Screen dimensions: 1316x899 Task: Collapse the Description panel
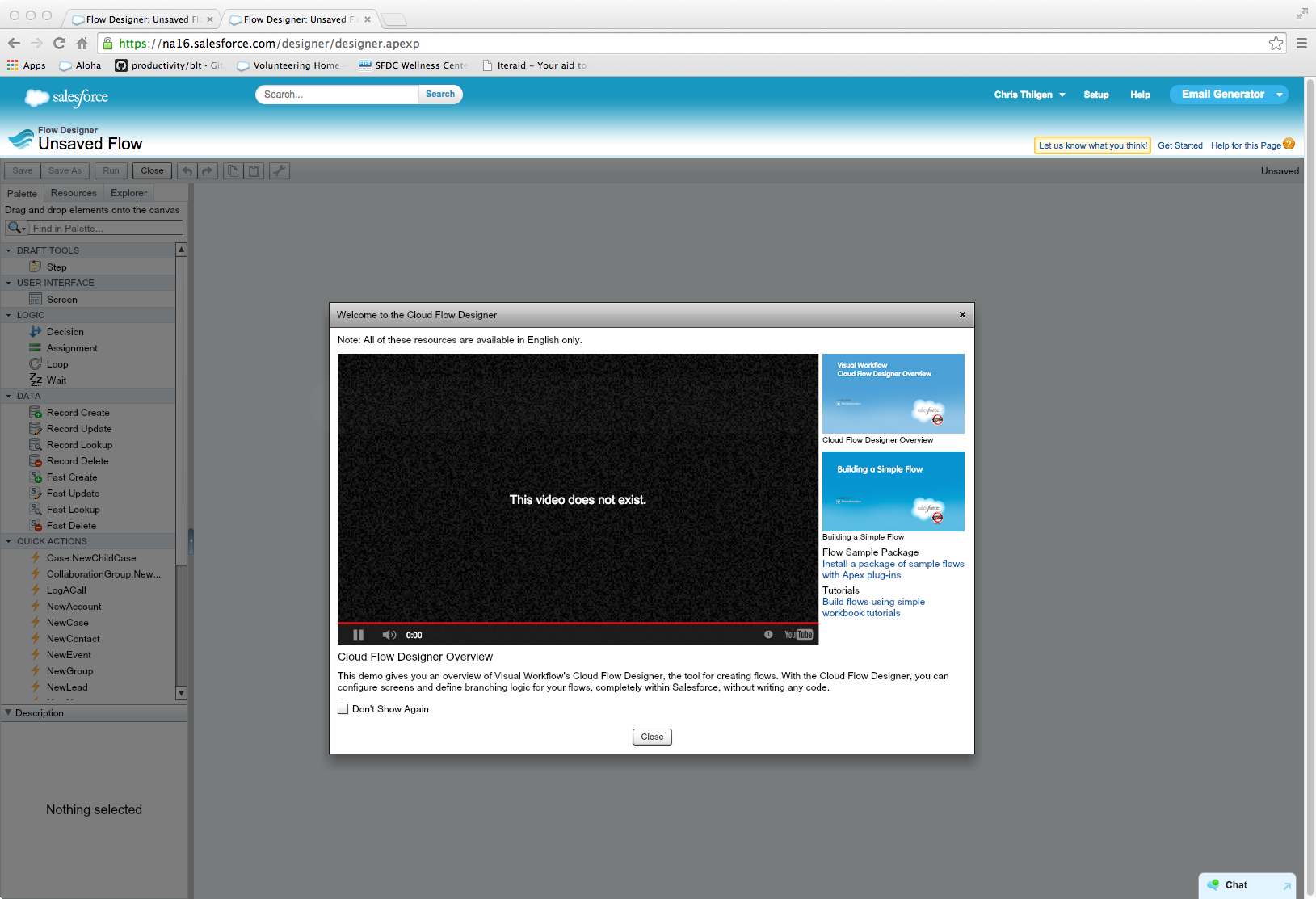coord(8,712)
